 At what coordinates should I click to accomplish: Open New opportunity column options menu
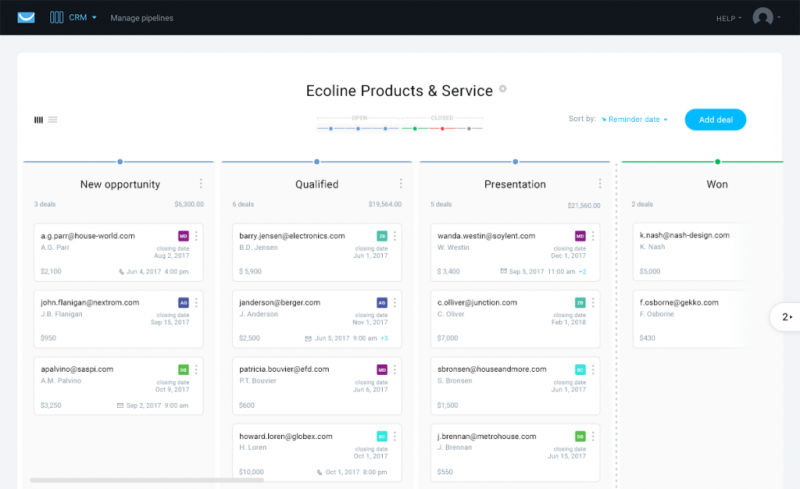click(201, 184)
